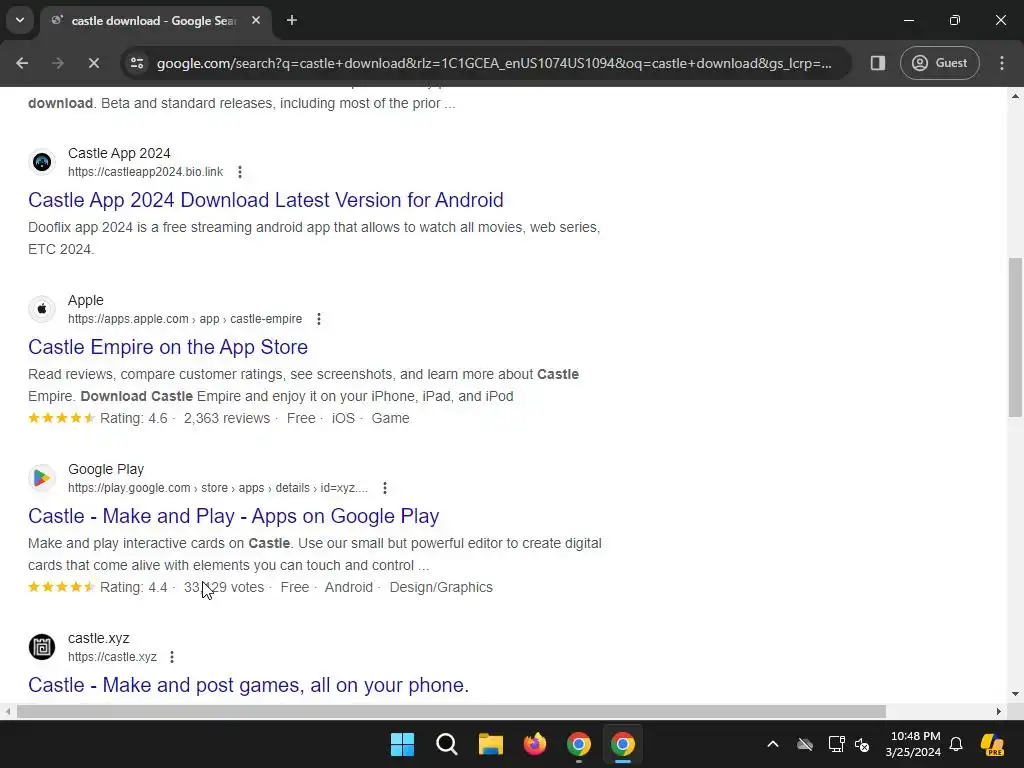Open the Windows Start menu
Viewport: 1024px width, 768px height.
click(x=402, y=744)
